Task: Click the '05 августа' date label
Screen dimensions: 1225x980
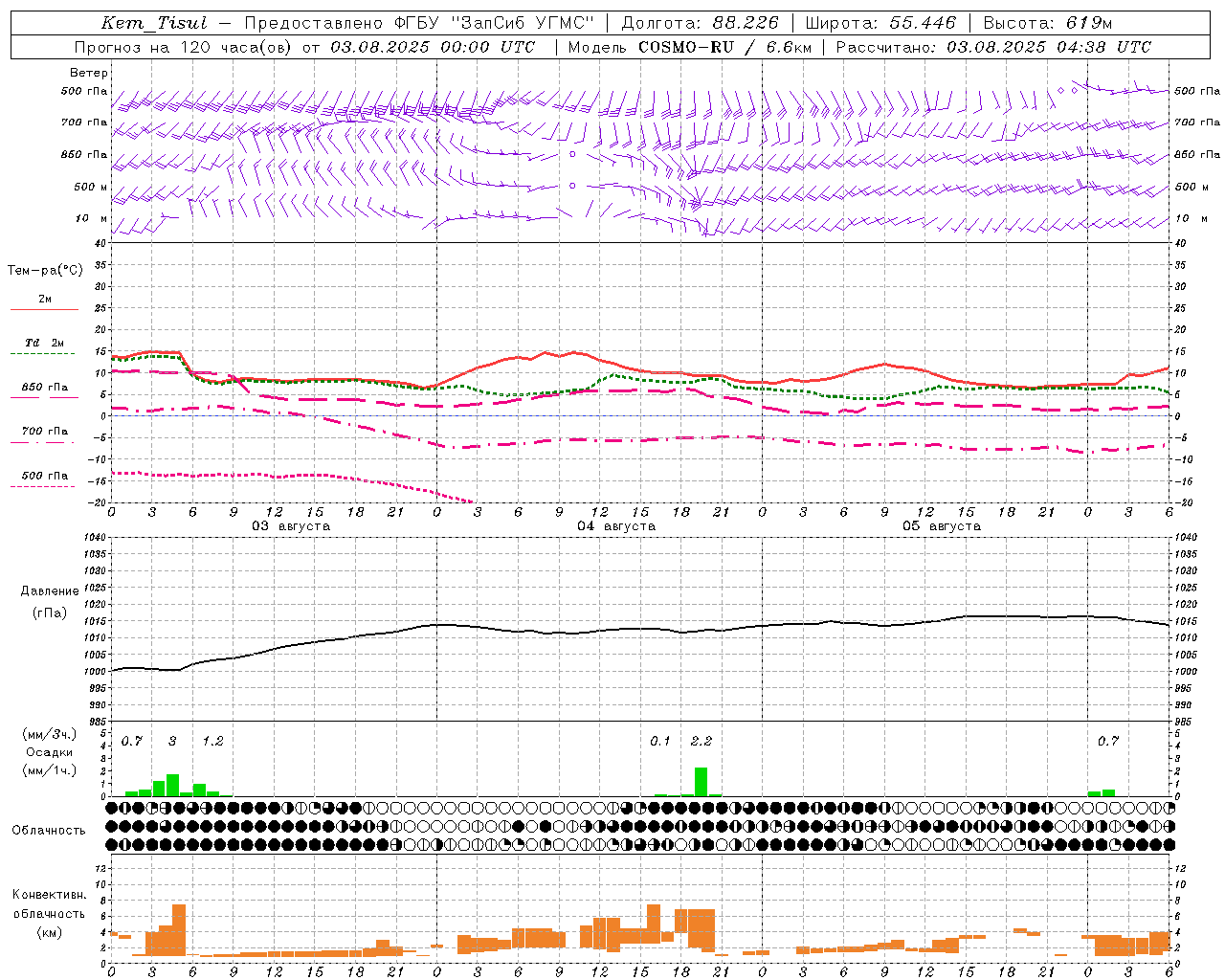Action: pyautogui.click(x=942, y=526)
